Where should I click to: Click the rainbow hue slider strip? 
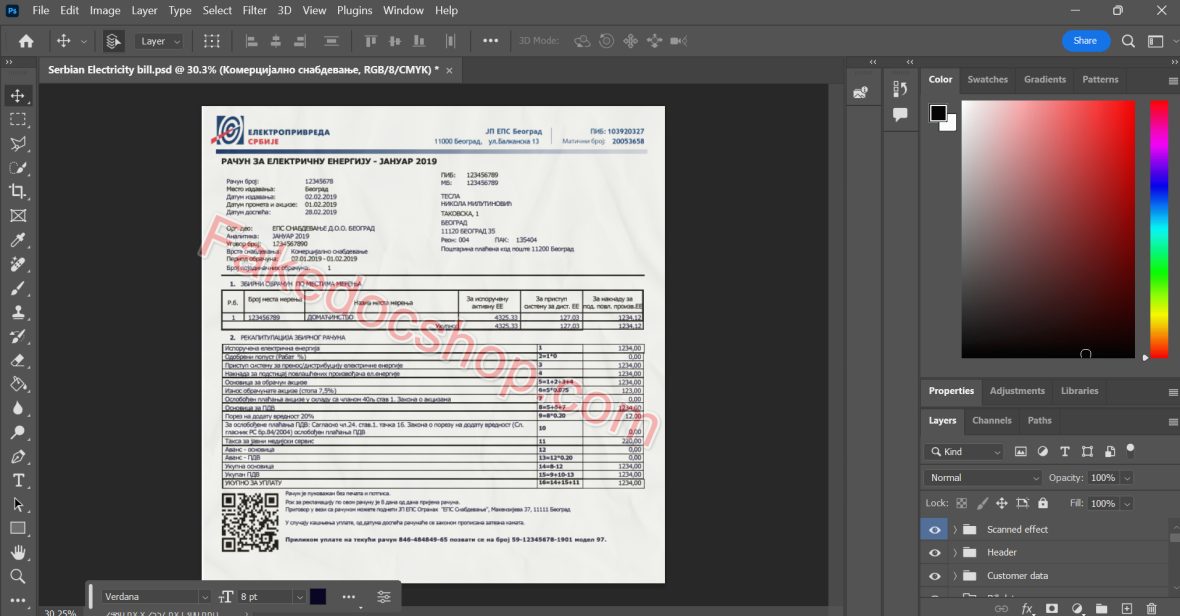[x=1158, y=229]
